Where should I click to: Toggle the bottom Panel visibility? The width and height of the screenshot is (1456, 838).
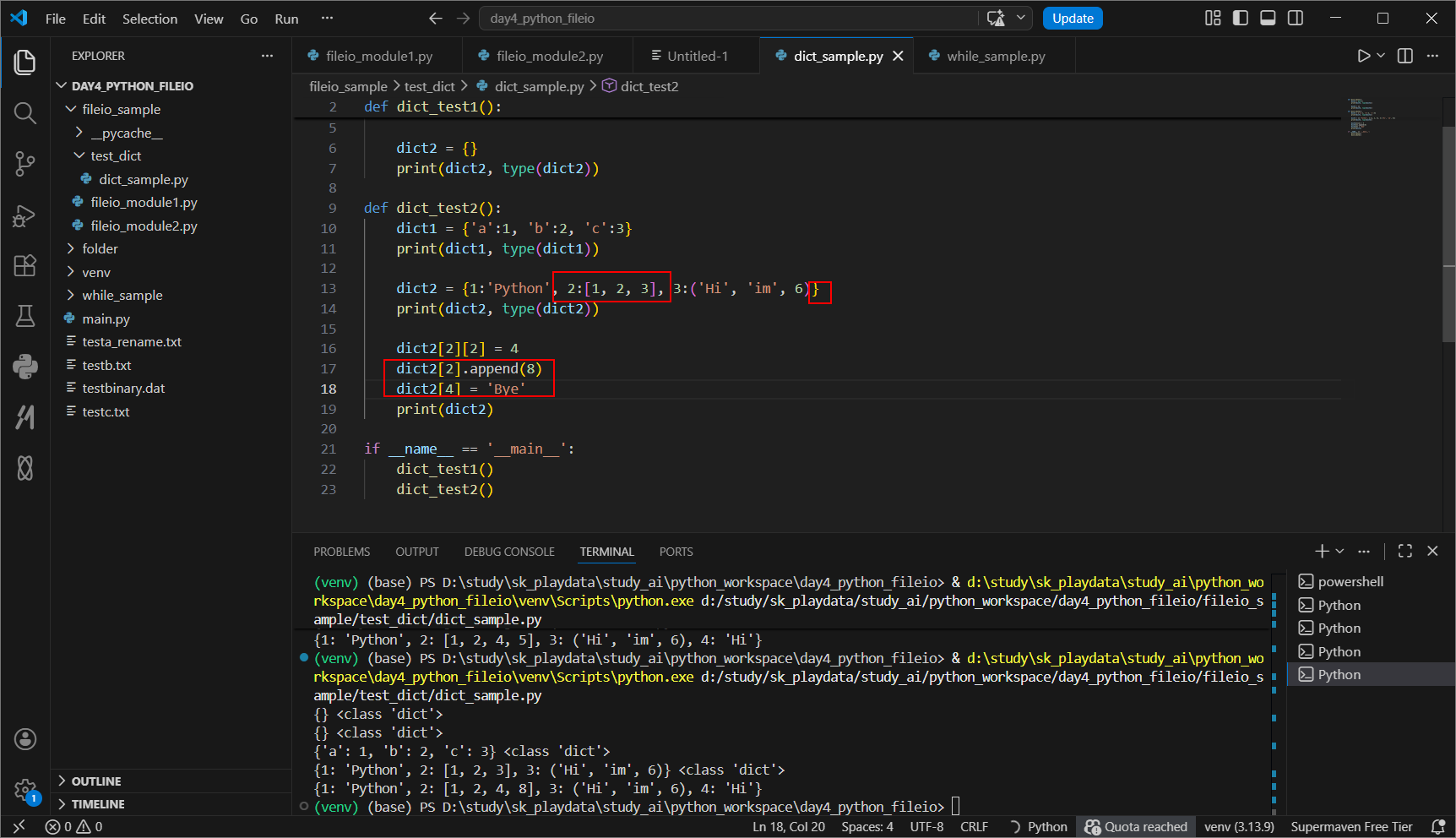click(x=1268, y=19)
